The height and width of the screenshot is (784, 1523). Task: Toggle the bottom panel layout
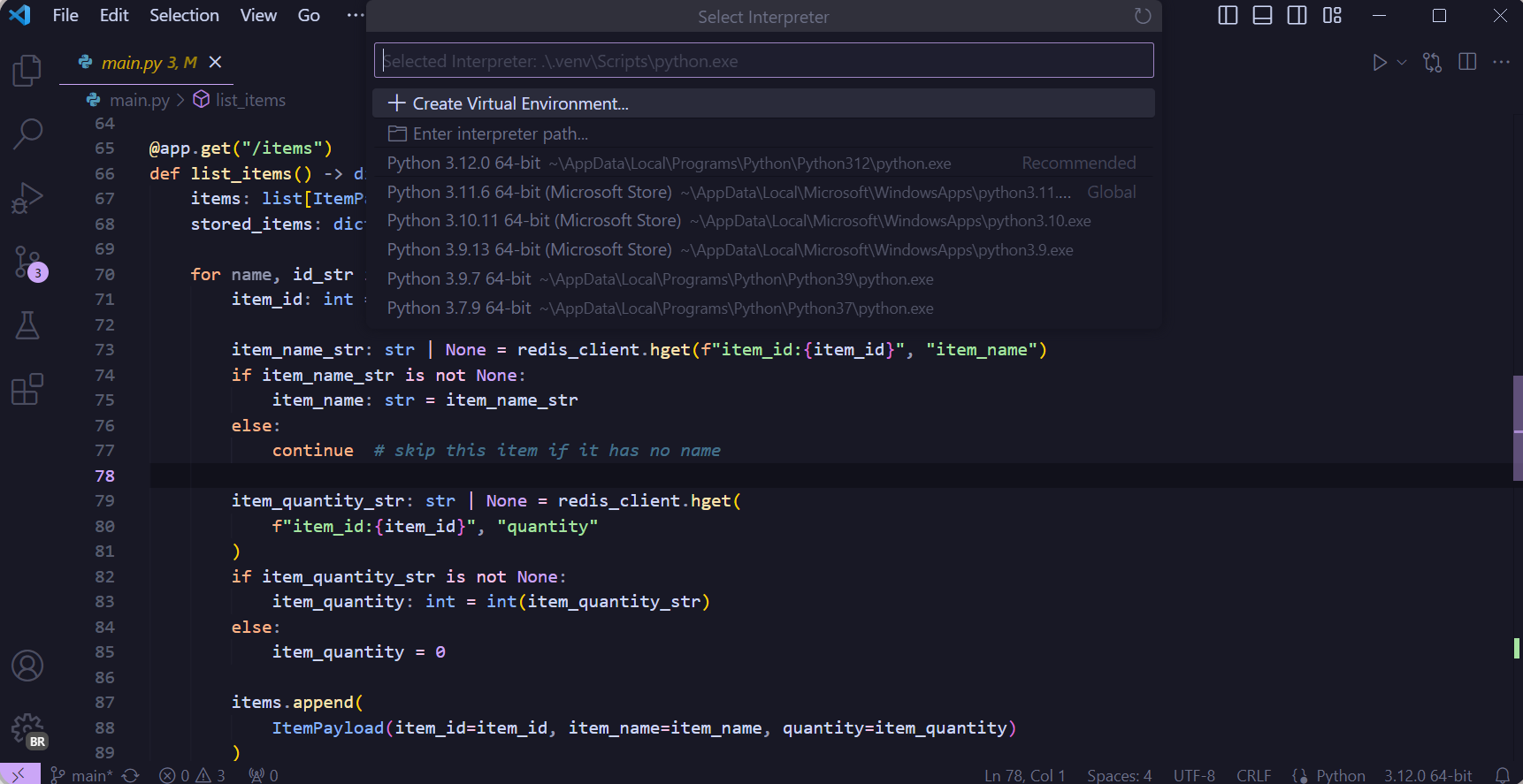point(1262,16)
